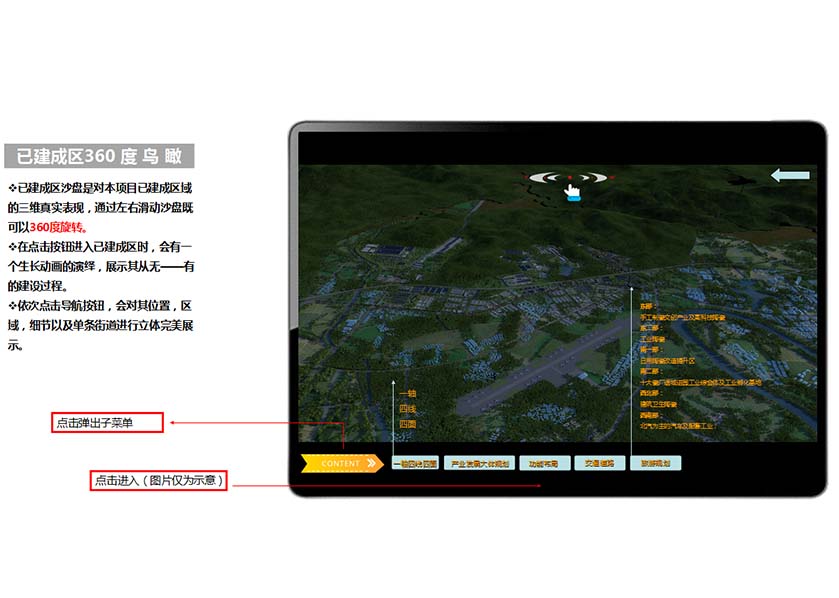Click the yellow CONTENT ribbon button
839x598 pixels.
pos(340,463)
